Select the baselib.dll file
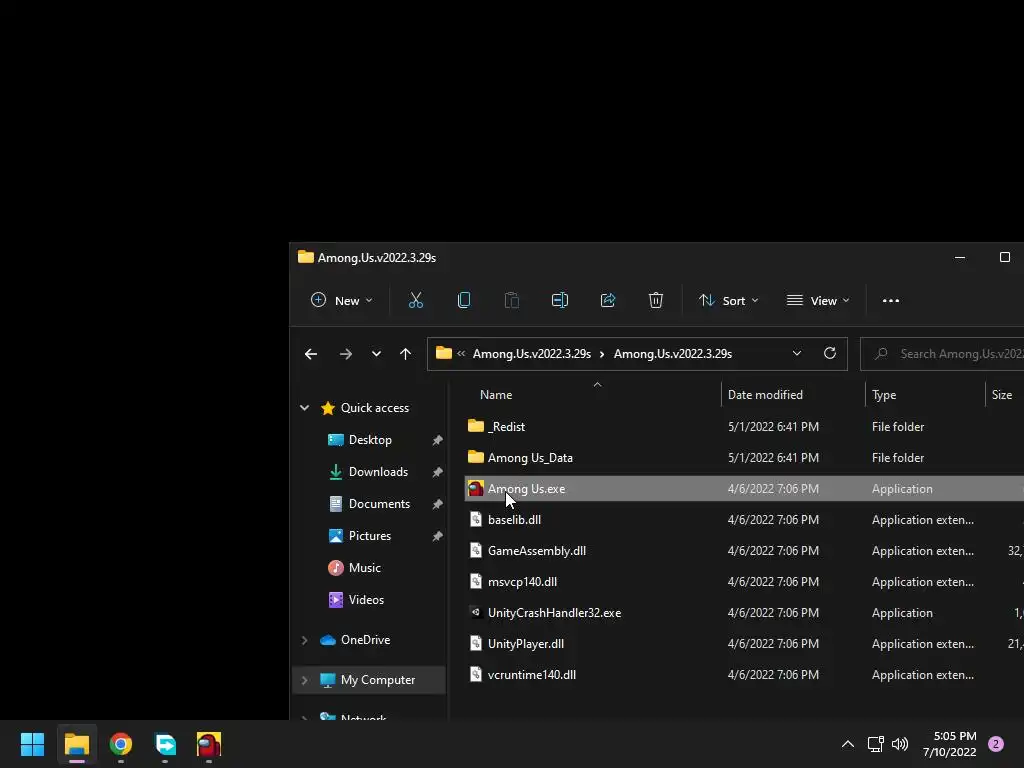This screenshot has width=1024, height=768. 744,520
